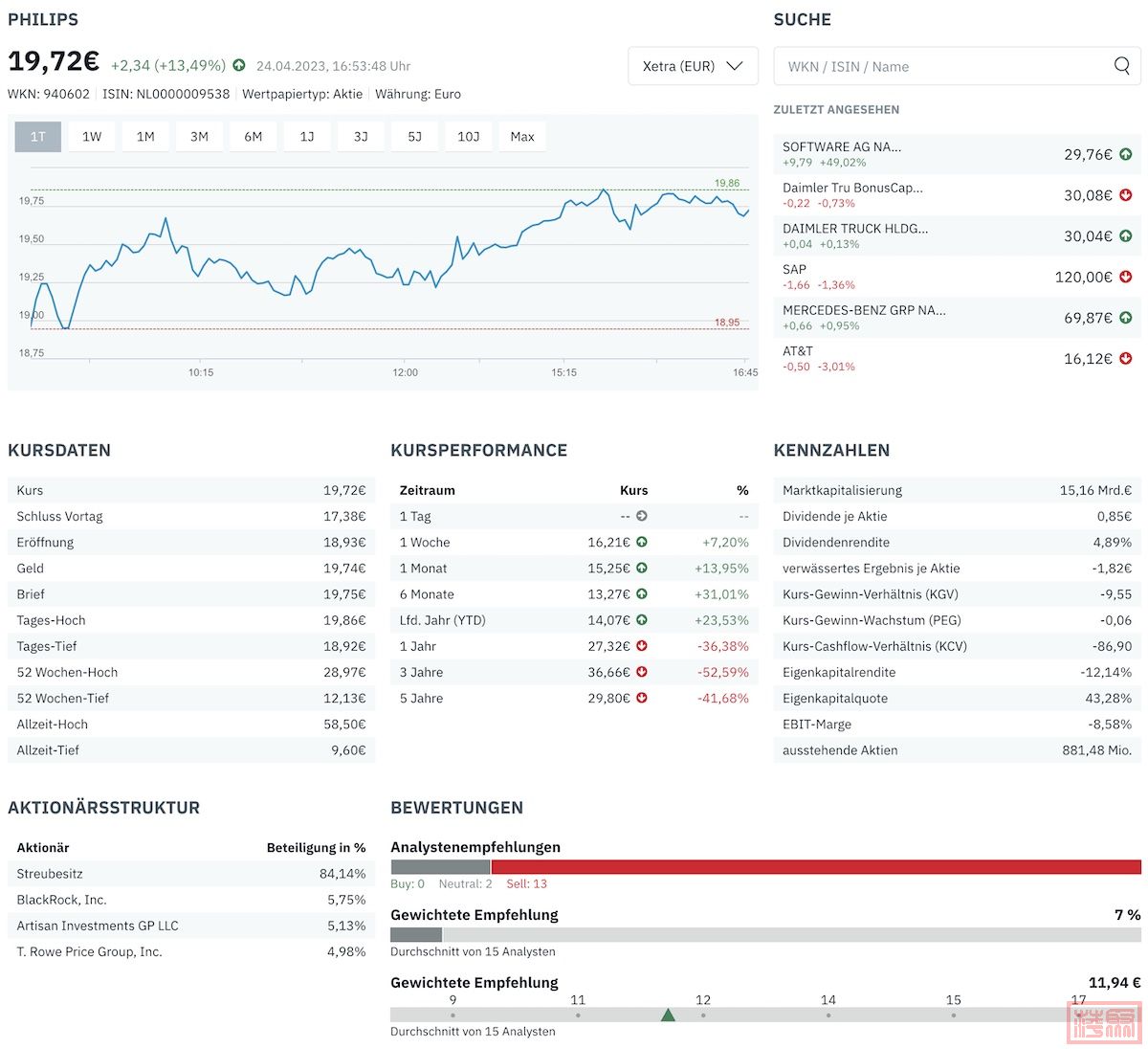The height and width of the screenshot is (1049, 1148).
Task: Click the 18,95 red chart label
Action: point(727,323)
